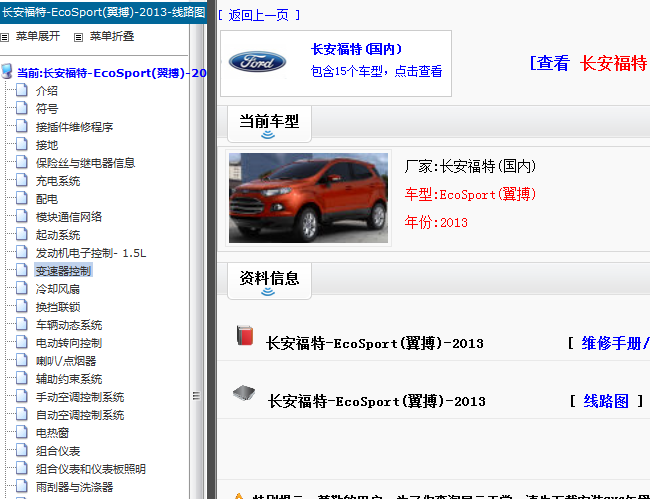Open 冷却风扇 entry

coord(58,289)
